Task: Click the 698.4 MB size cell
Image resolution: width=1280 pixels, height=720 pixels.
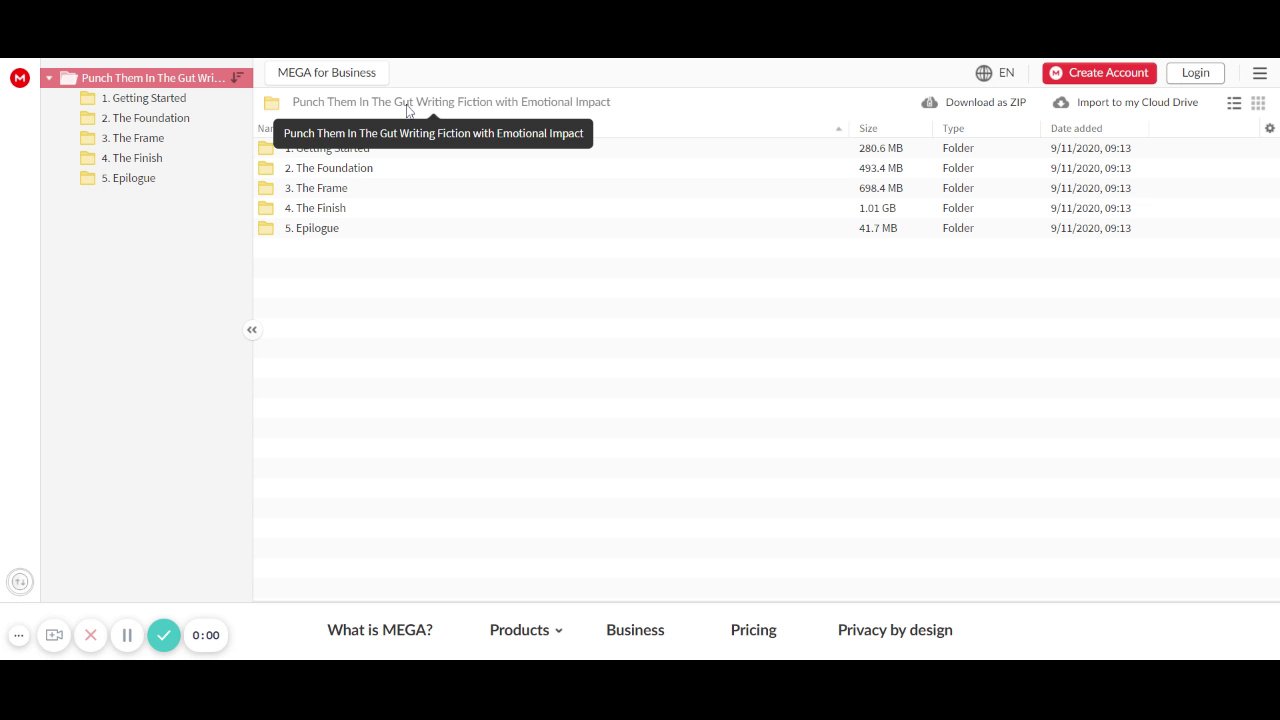Action: point(881,188)
